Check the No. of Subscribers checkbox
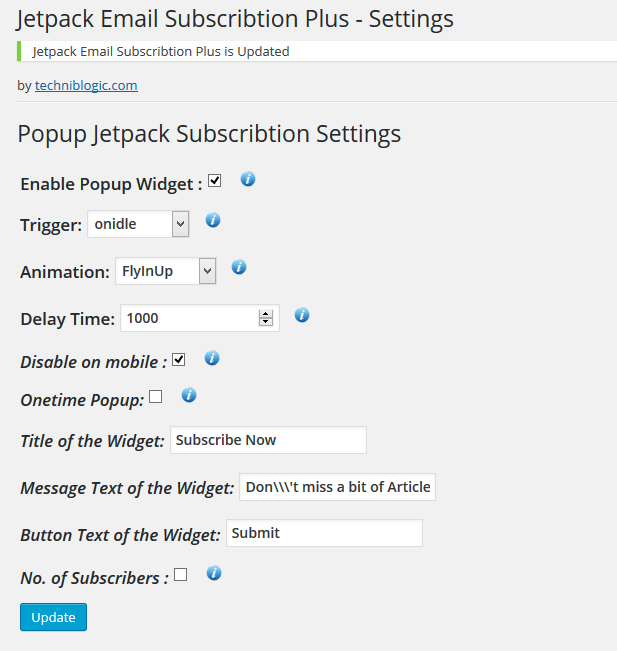The width and height of the screenshot is (617, 651). pyautogui.click(x=180, y=575)
